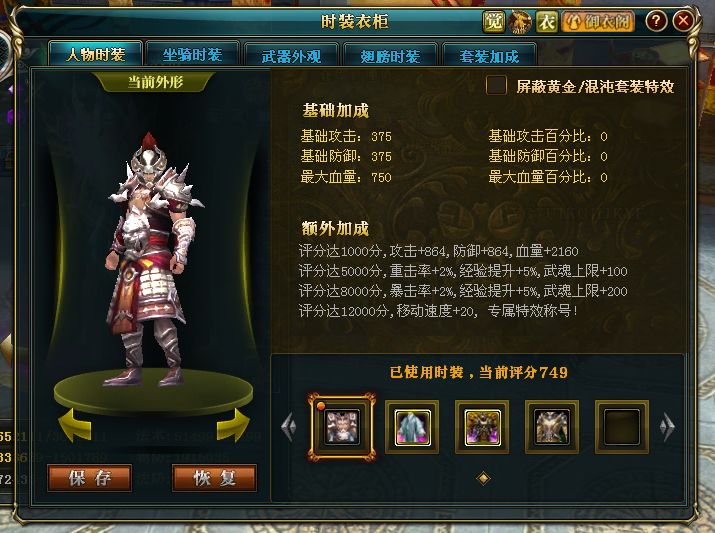
Task: Select the fourth golden armor costume
Action: pyautogui.click(x=552, y=427)
